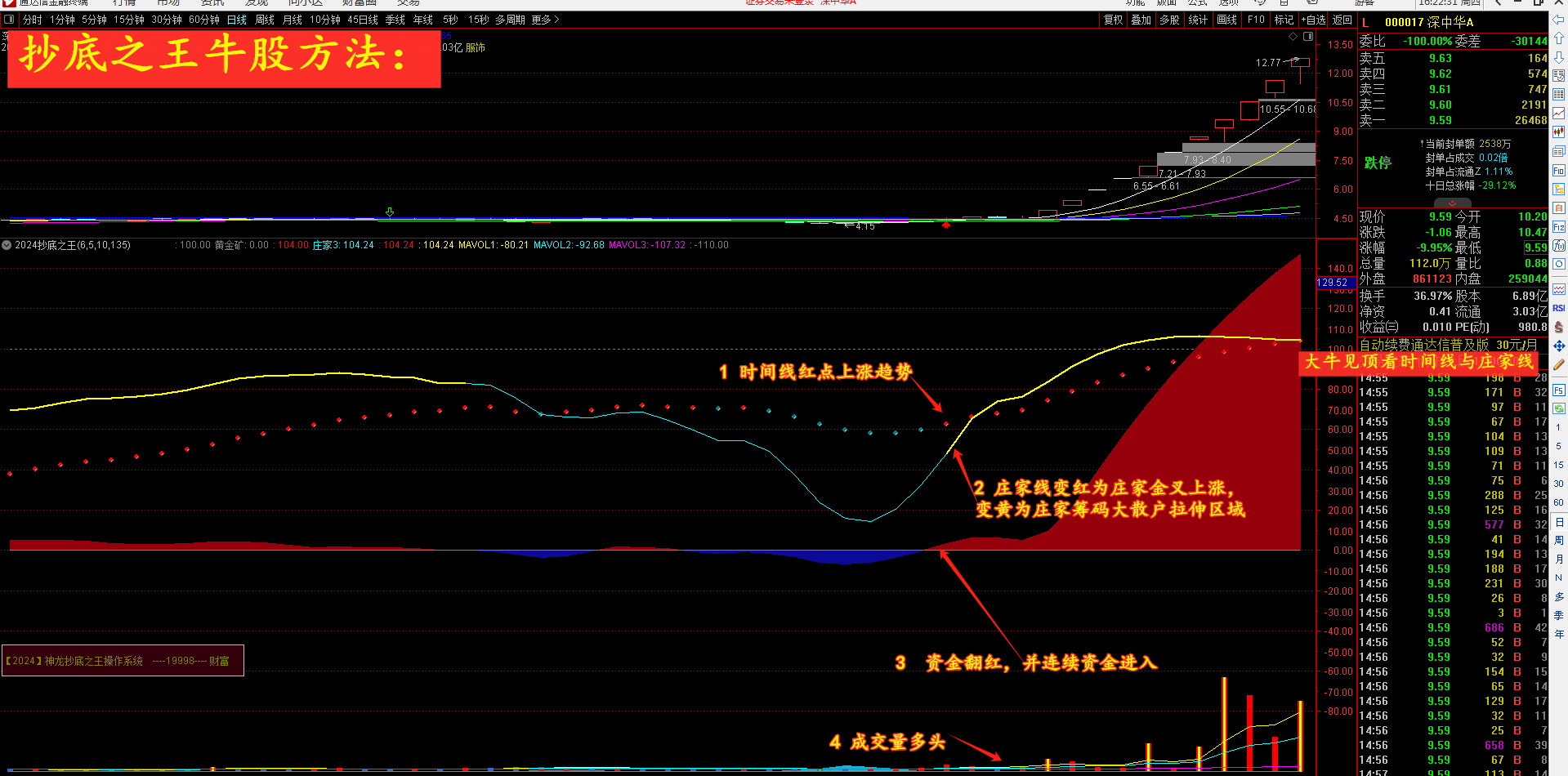
Task: Open the 市场 menu
Action: 168,3
